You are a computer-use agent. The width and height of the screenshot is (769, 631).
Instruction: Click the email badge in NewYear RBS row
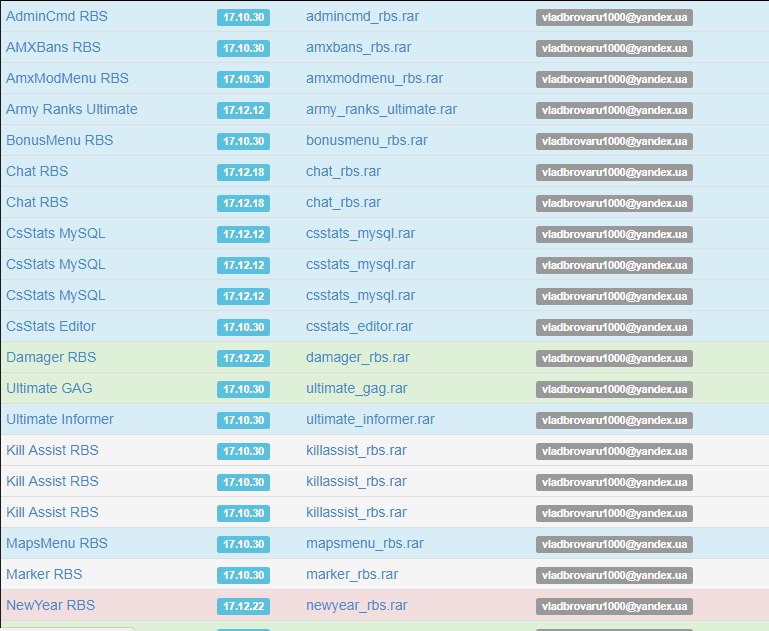[x=614, y=606]
